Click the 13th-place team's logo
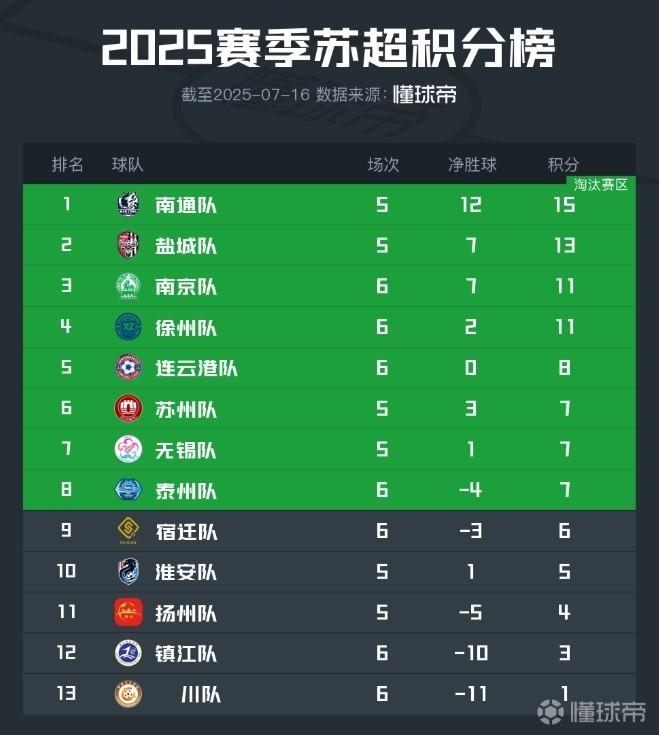 (x=129, y=694)
